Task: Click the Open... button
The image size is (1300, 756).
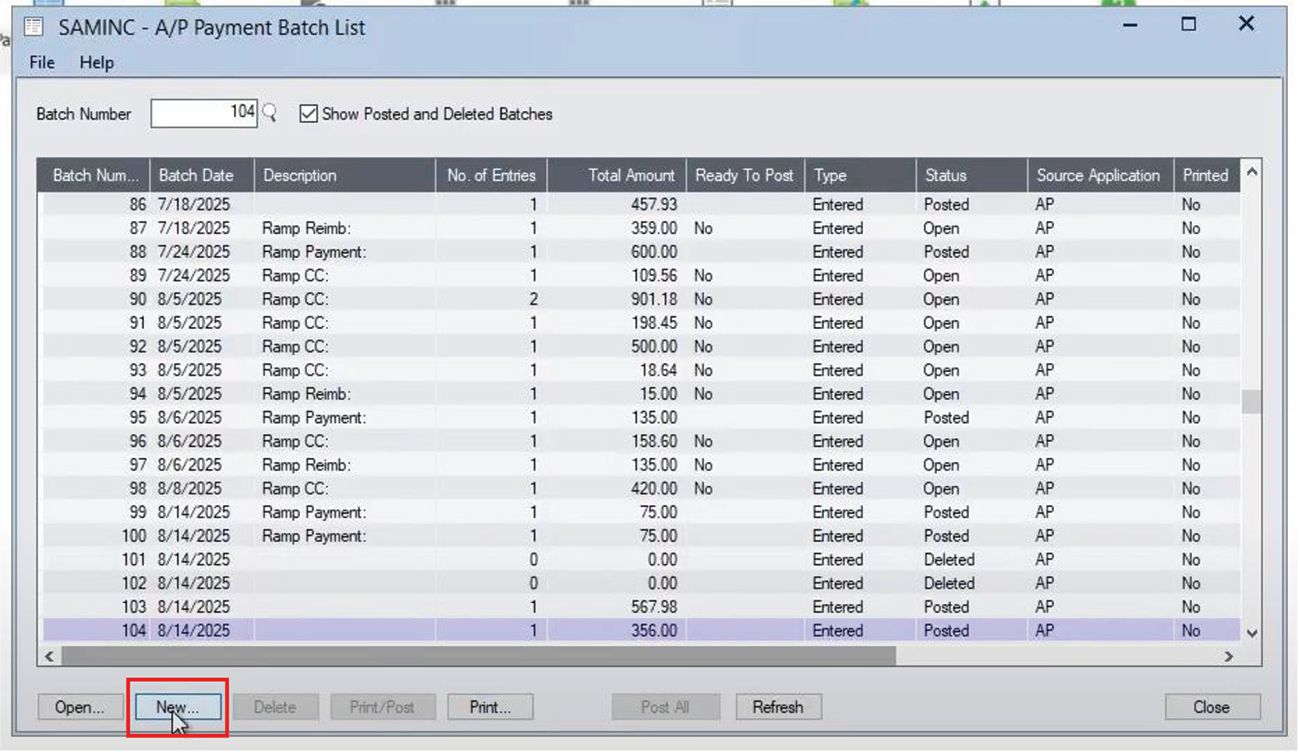Action: [x=80, y=707]
